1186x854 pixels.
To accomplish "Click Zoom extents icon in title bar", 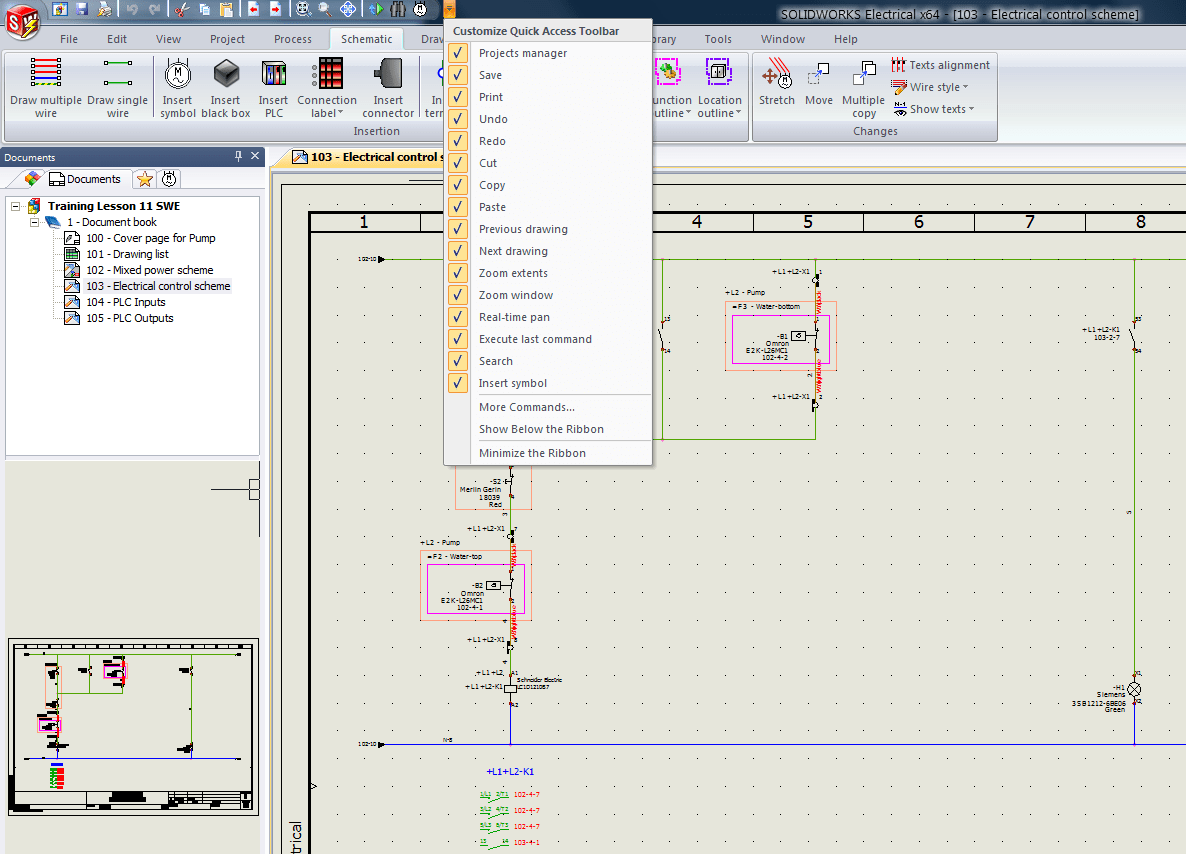I will point(303,9).
